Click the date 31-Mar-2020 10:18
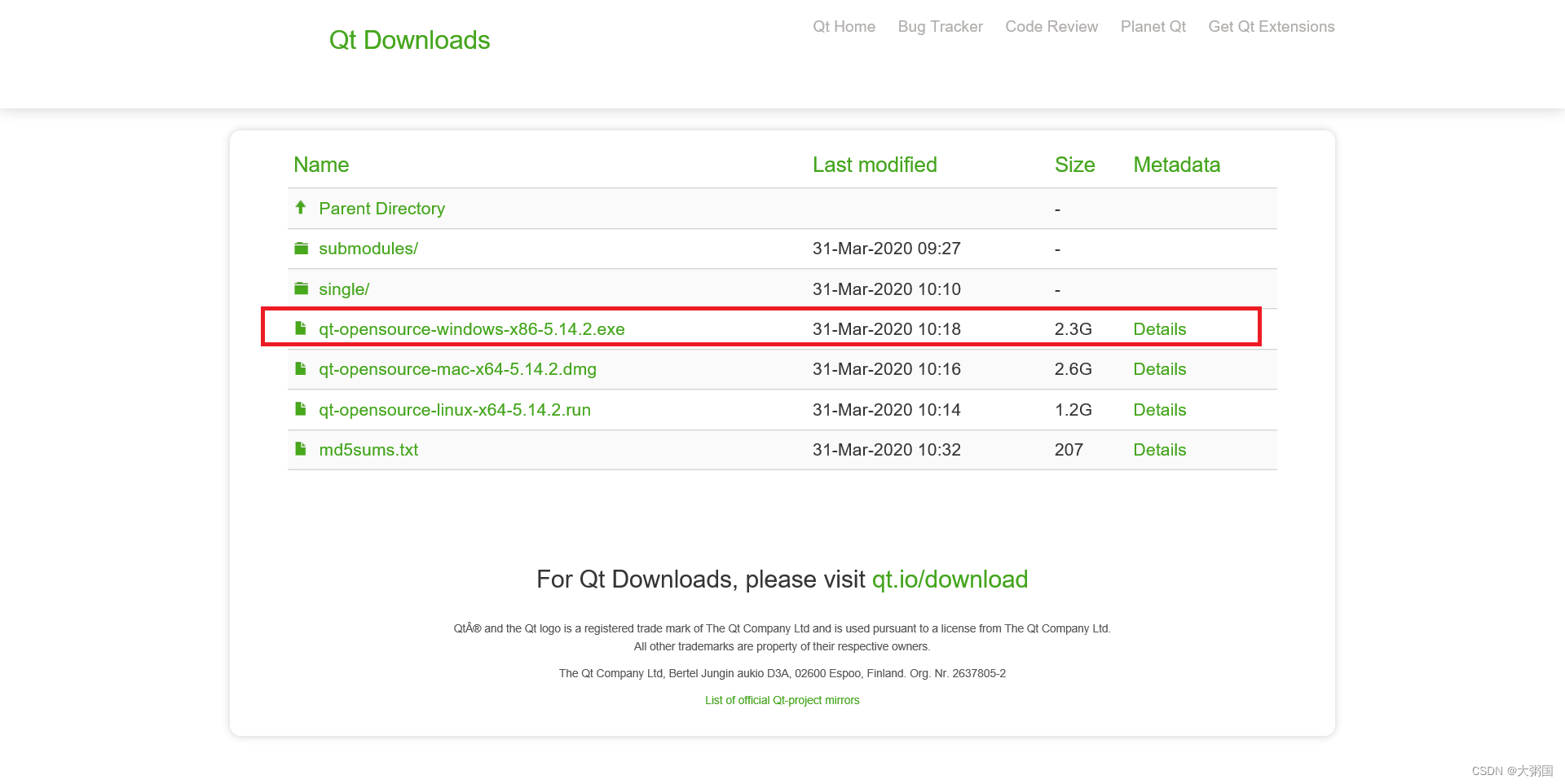This screenshot has width=1565, height=784. pyautogui.click(x=886, y=329)
